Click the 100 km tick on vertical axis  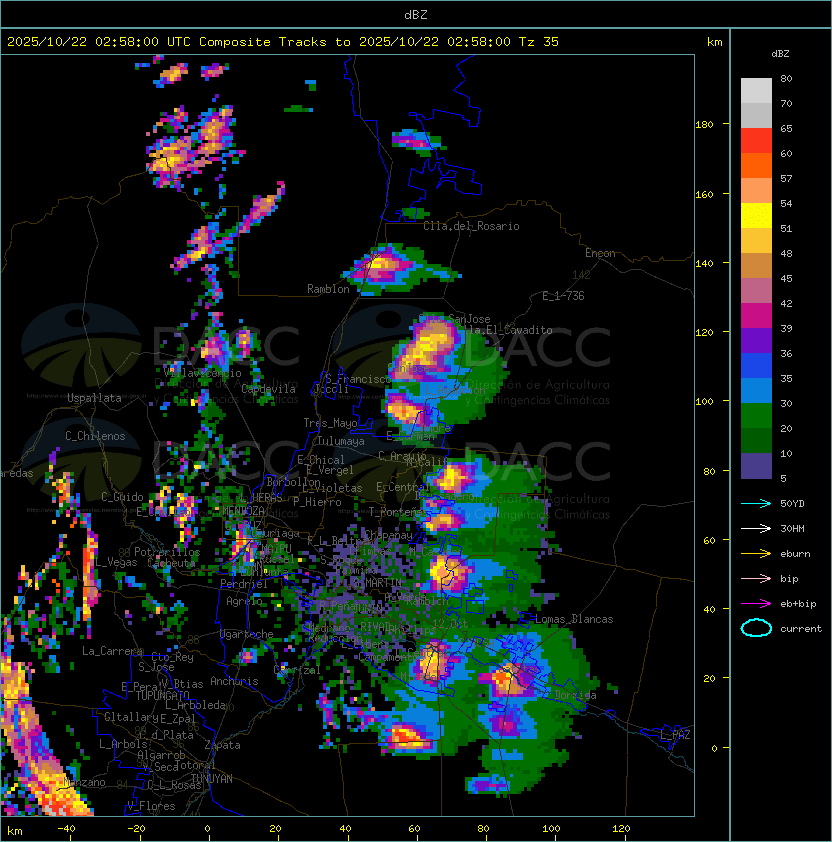click(x=704, y=401)
